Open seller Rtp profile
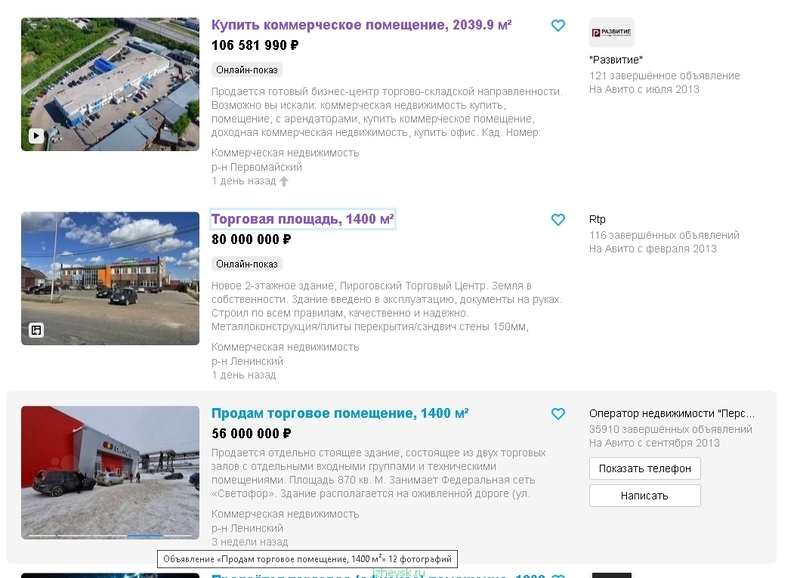Screen dimensions: 800x578 597,219
